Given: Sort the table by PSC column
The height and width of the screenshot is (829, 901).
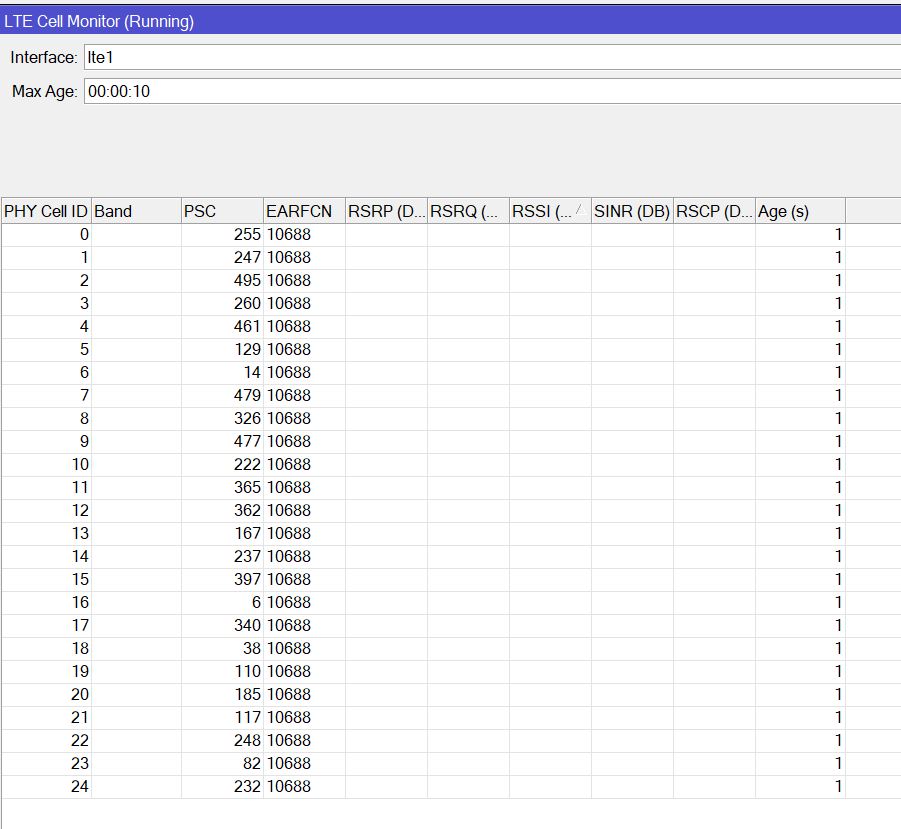Looking at the screenshot, I should click(220, 211).
